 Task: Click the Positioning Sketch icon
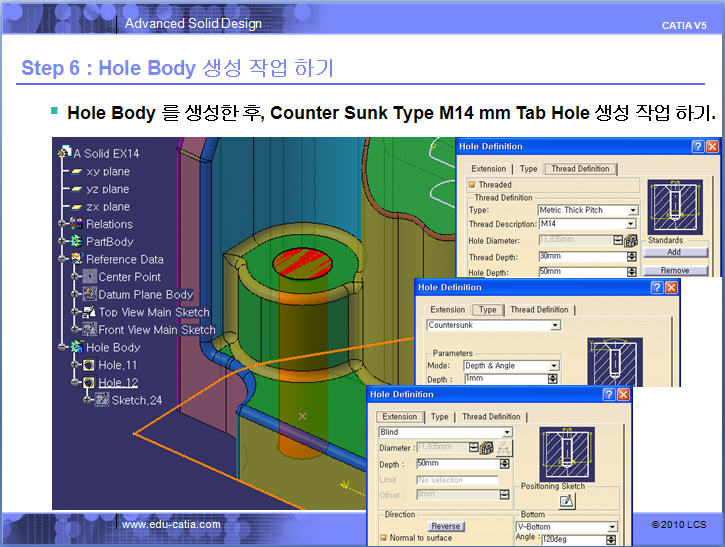point(567,501)
